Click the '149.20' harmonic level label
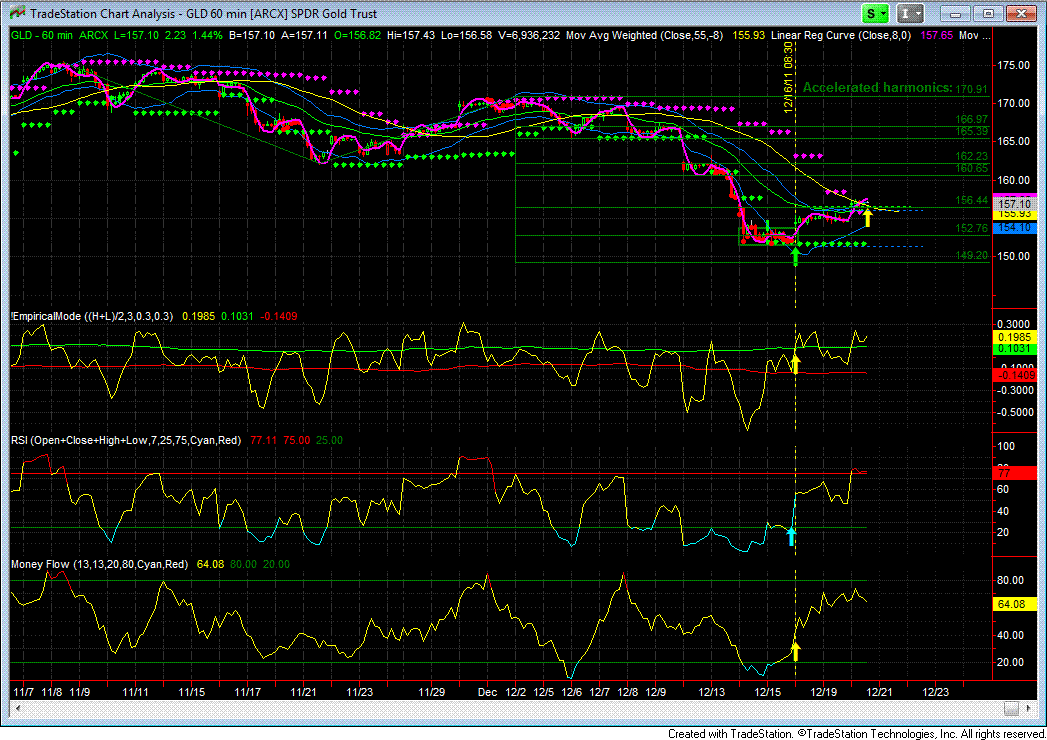The width and height of the screenshot is (1047, 740). (x=972, y=255)
